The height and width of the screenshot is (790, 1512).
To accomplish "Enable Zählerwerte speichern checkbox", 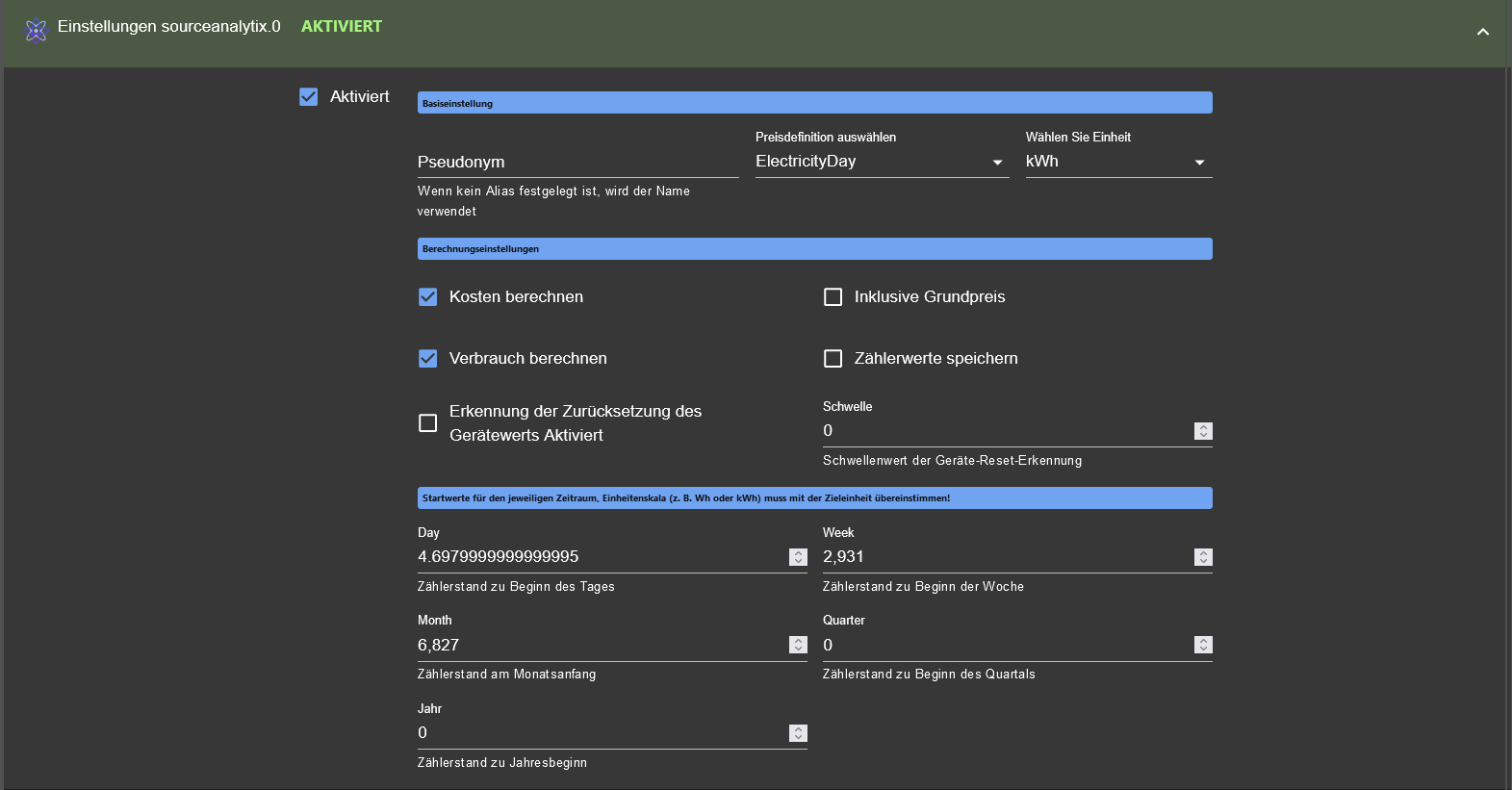I will pos(833,359).
